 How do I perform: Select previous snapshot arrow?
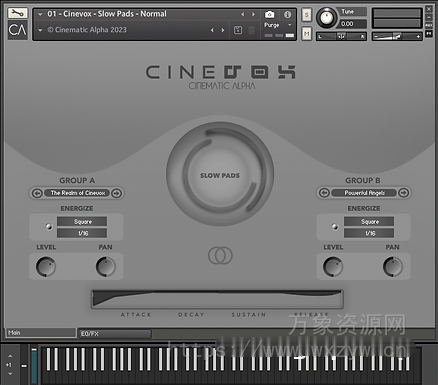click(x=212, y=30)
